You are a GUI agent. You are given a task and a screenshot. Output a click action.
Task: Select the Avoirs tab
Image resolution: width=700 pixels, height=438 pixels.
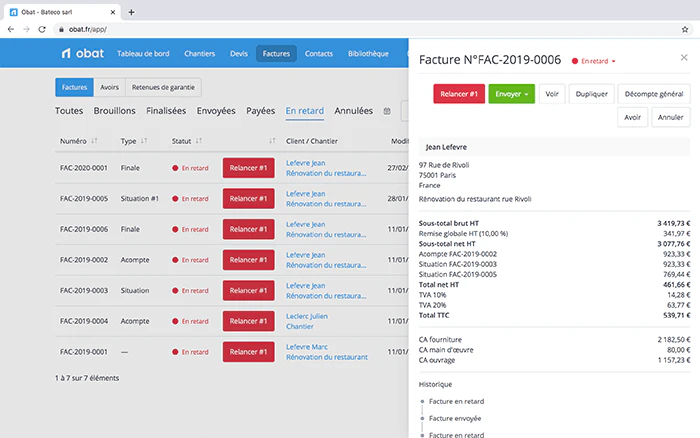(109, 88)
